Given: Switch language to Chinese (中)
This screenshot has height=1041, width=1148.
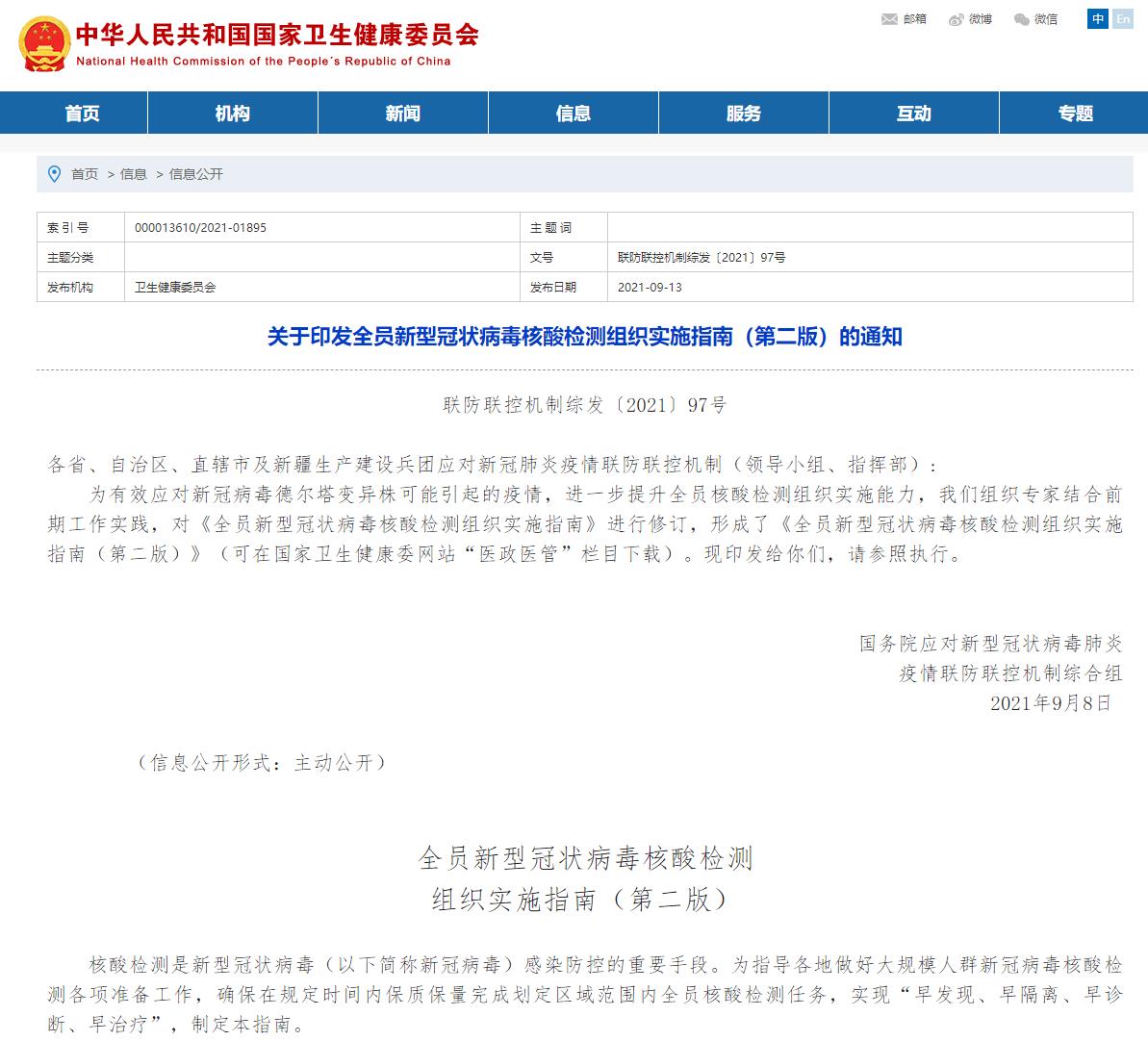Looking at the screenshot, I should [x=1098, y=19].
